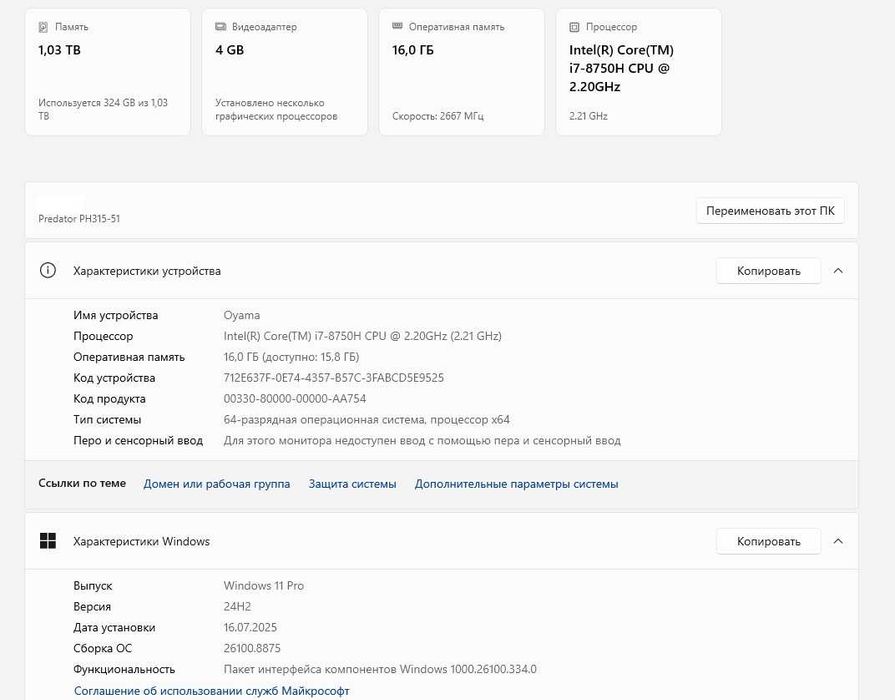
Task: Open Соглашение об использовании служб Майкрософт
Action: 212,691
